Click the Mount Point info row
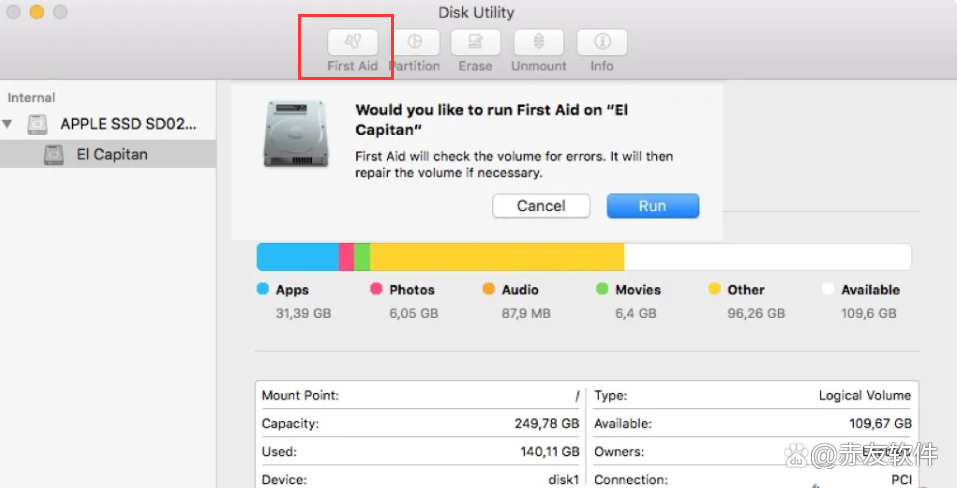 pyautogui.click(x=420, y=395)
